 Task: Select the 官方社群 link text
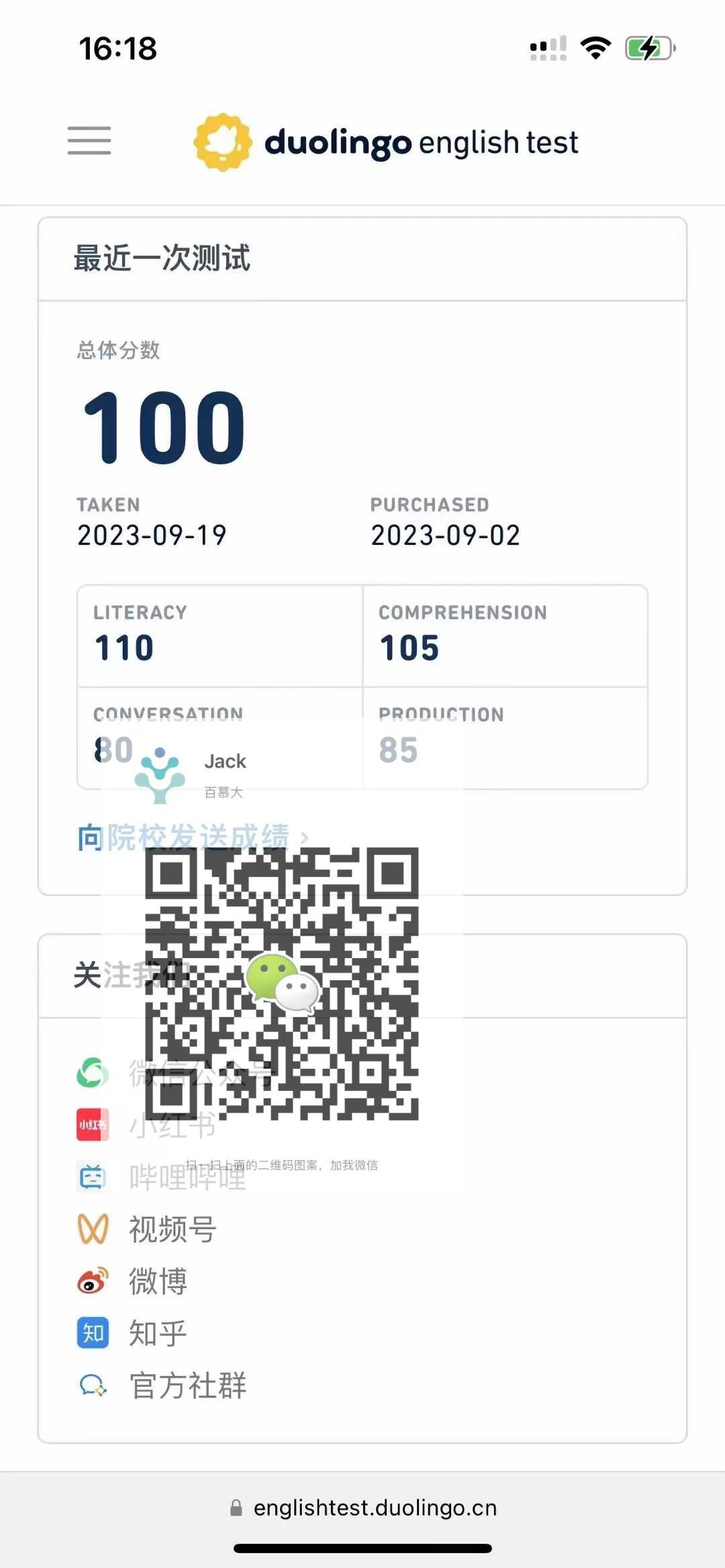pyautogui.click(x=188, y=1386)
